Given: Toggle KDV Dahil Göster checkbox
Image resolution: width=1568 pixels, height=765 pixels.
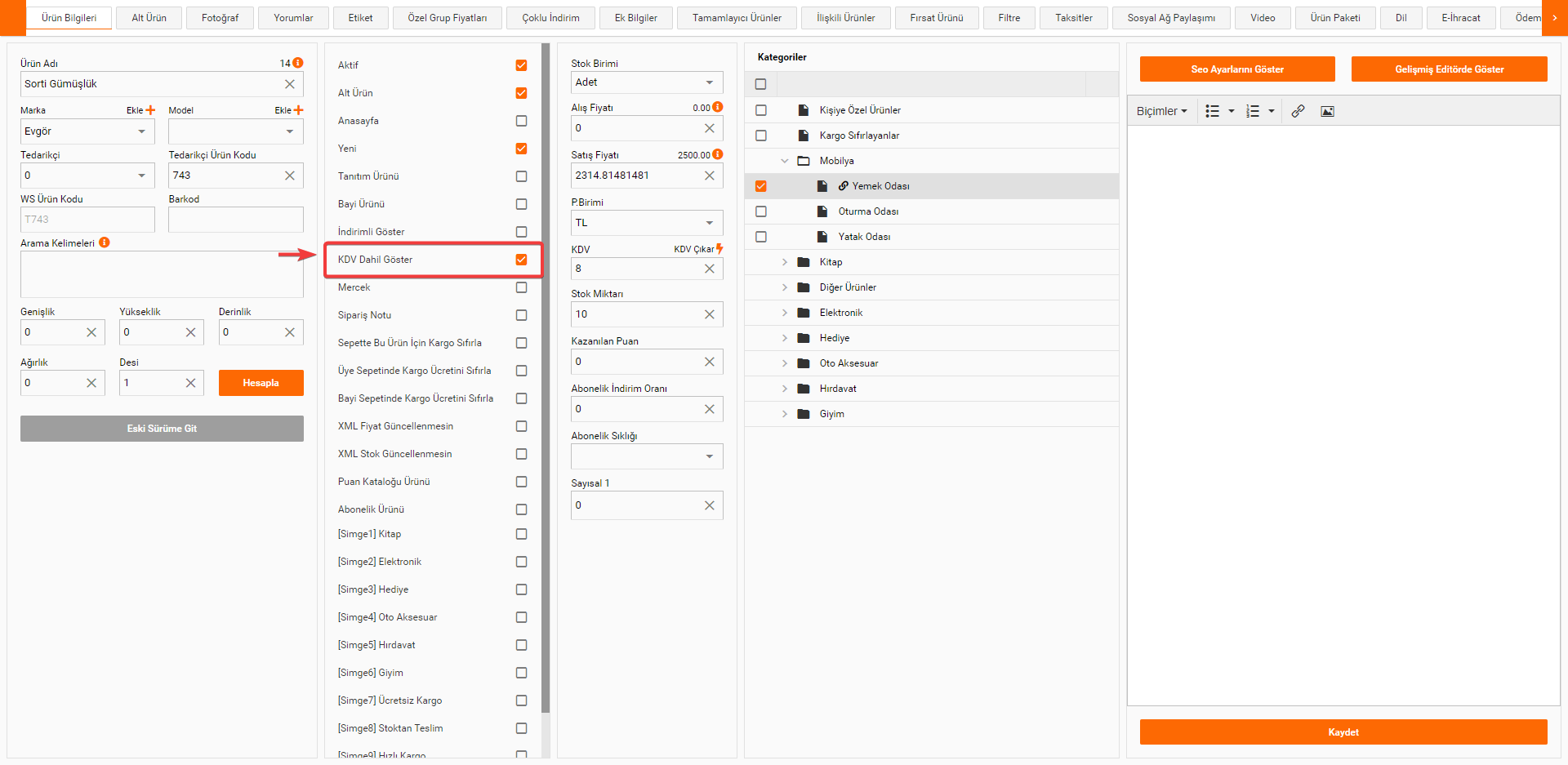Looking at the screenshot, I should coord(521,260).
